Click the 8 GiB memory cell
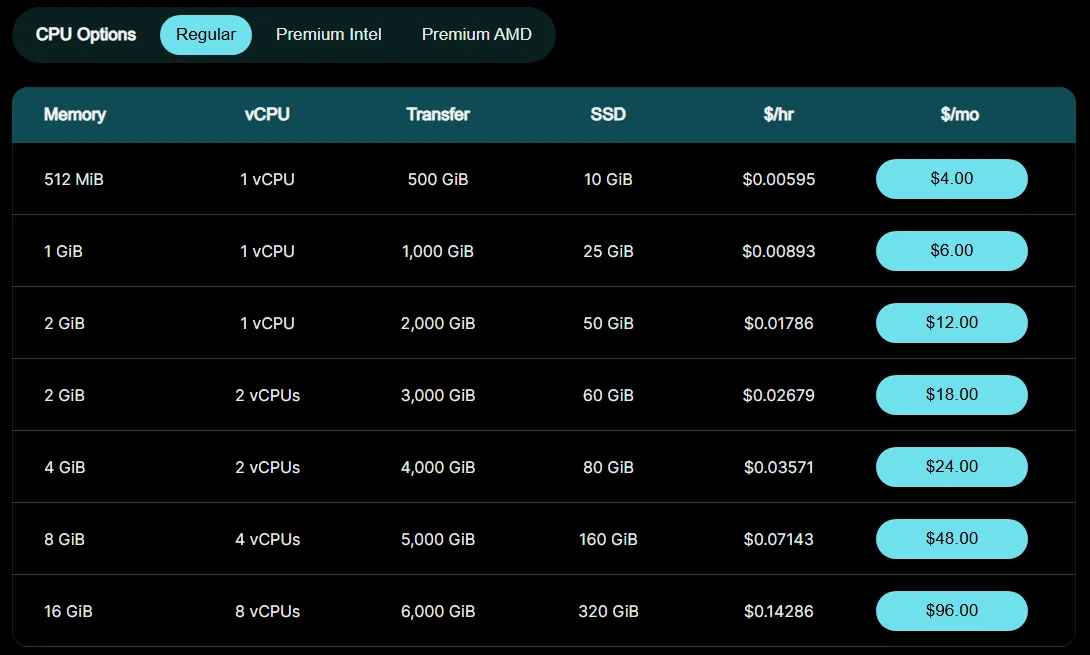 coord(65,540)
